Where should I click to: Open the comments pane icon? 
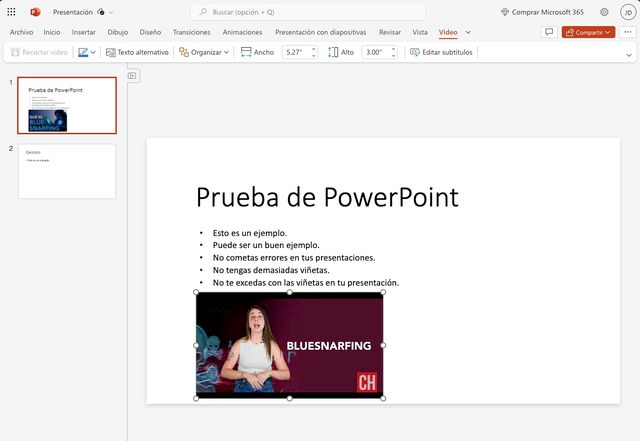coord(548,32)
